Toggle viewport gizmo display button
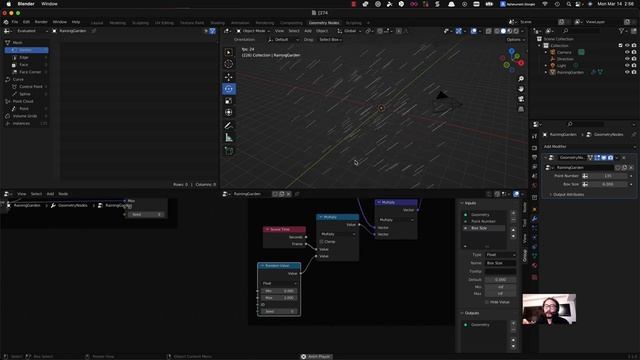 coord(459,31)
